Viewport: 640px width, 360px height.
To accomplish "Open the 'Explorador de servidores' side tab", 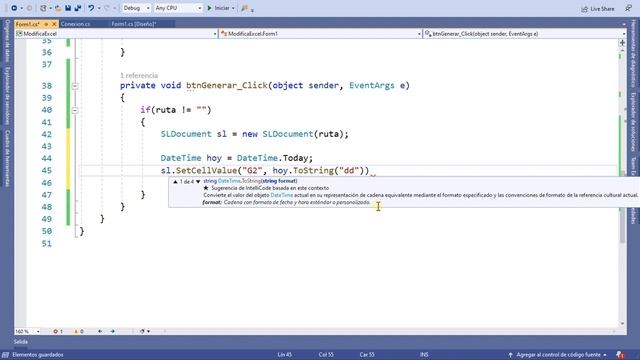I will point(7,96).
